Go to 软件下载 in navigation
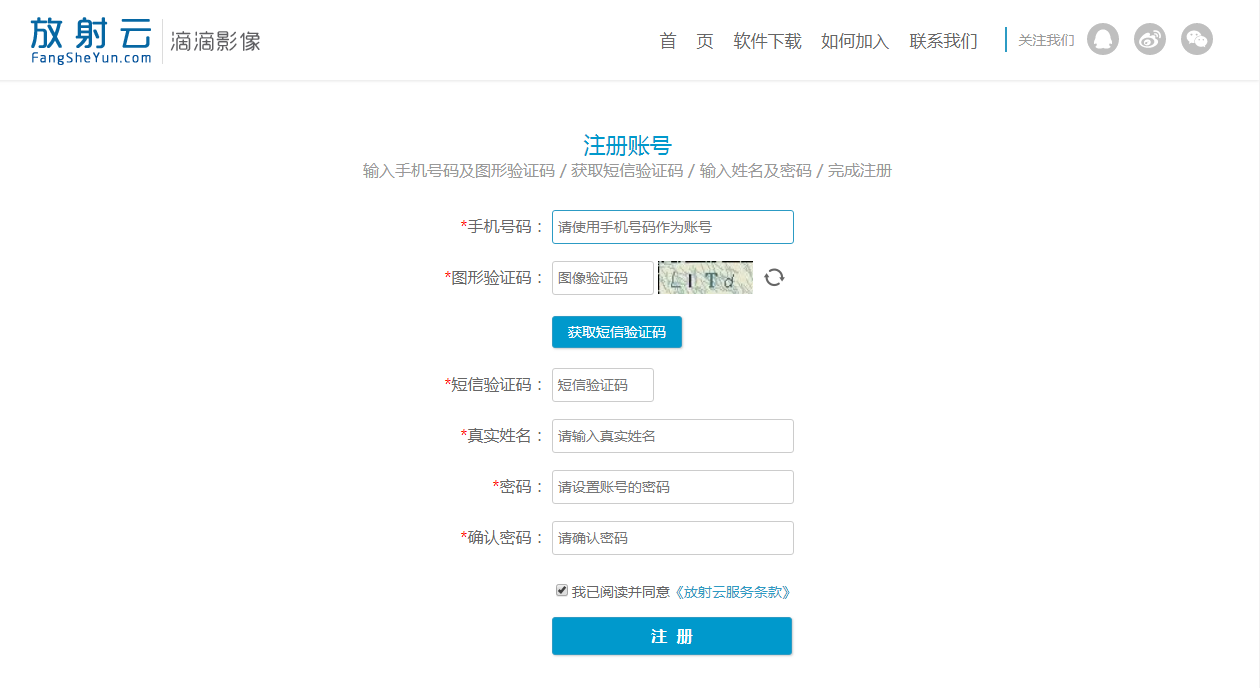1260x688 pixels. [767, 41]
